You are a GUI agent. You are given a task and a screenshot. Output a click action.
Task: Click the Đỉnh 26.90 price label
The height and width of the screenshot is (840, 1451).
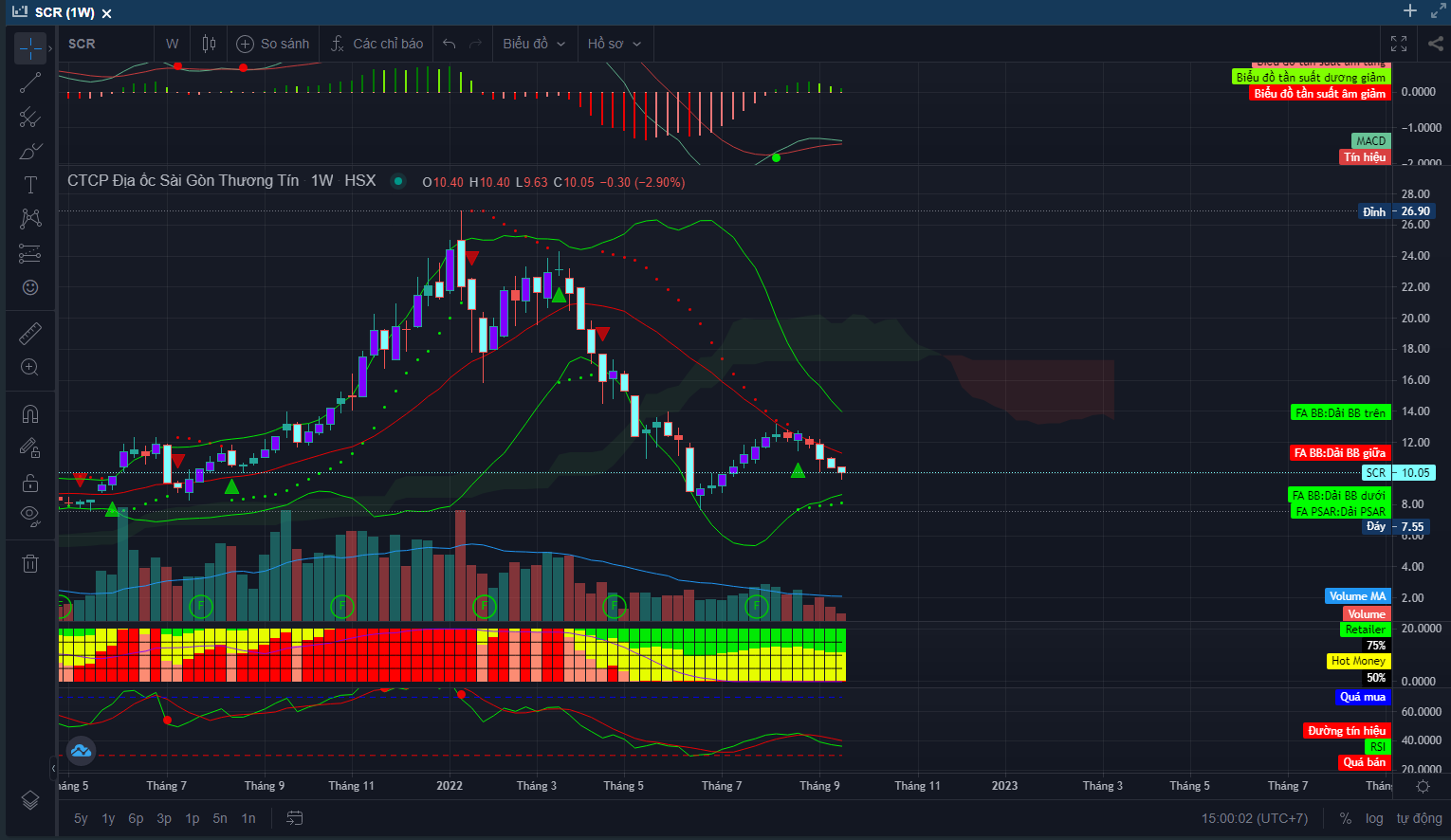click(1397, 211)
